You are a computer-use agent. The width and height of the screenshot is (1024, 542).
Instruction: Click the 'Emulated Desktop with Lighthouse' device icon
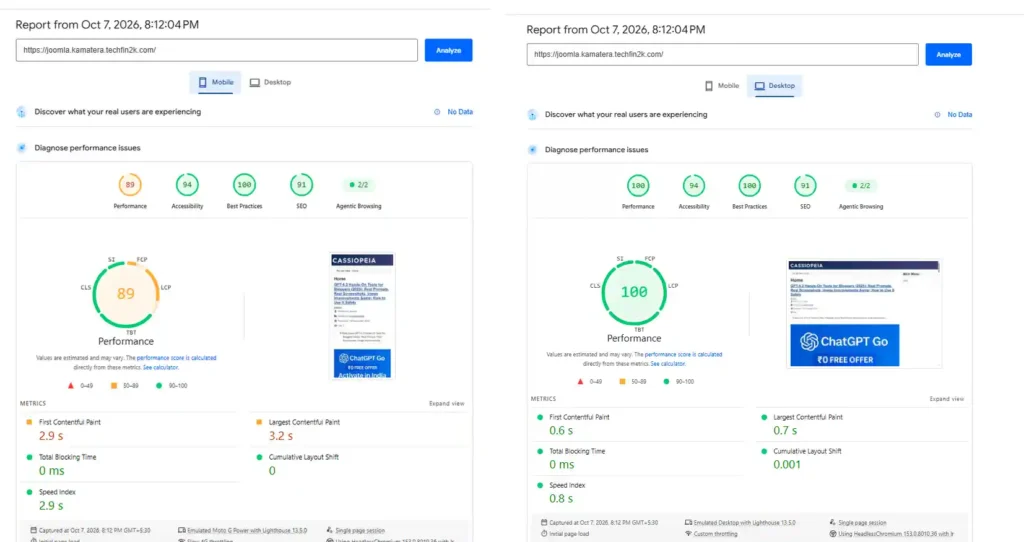point(688,522)
